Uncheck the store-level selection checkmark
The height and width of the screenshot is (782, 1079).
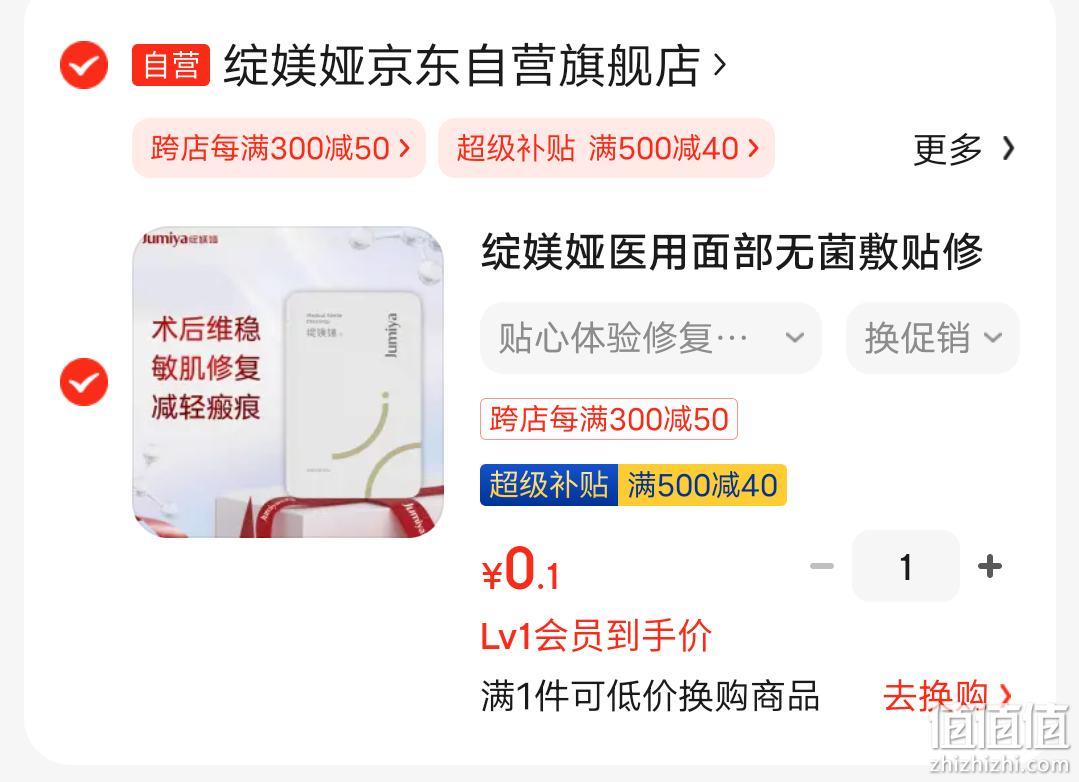(84, 65)
